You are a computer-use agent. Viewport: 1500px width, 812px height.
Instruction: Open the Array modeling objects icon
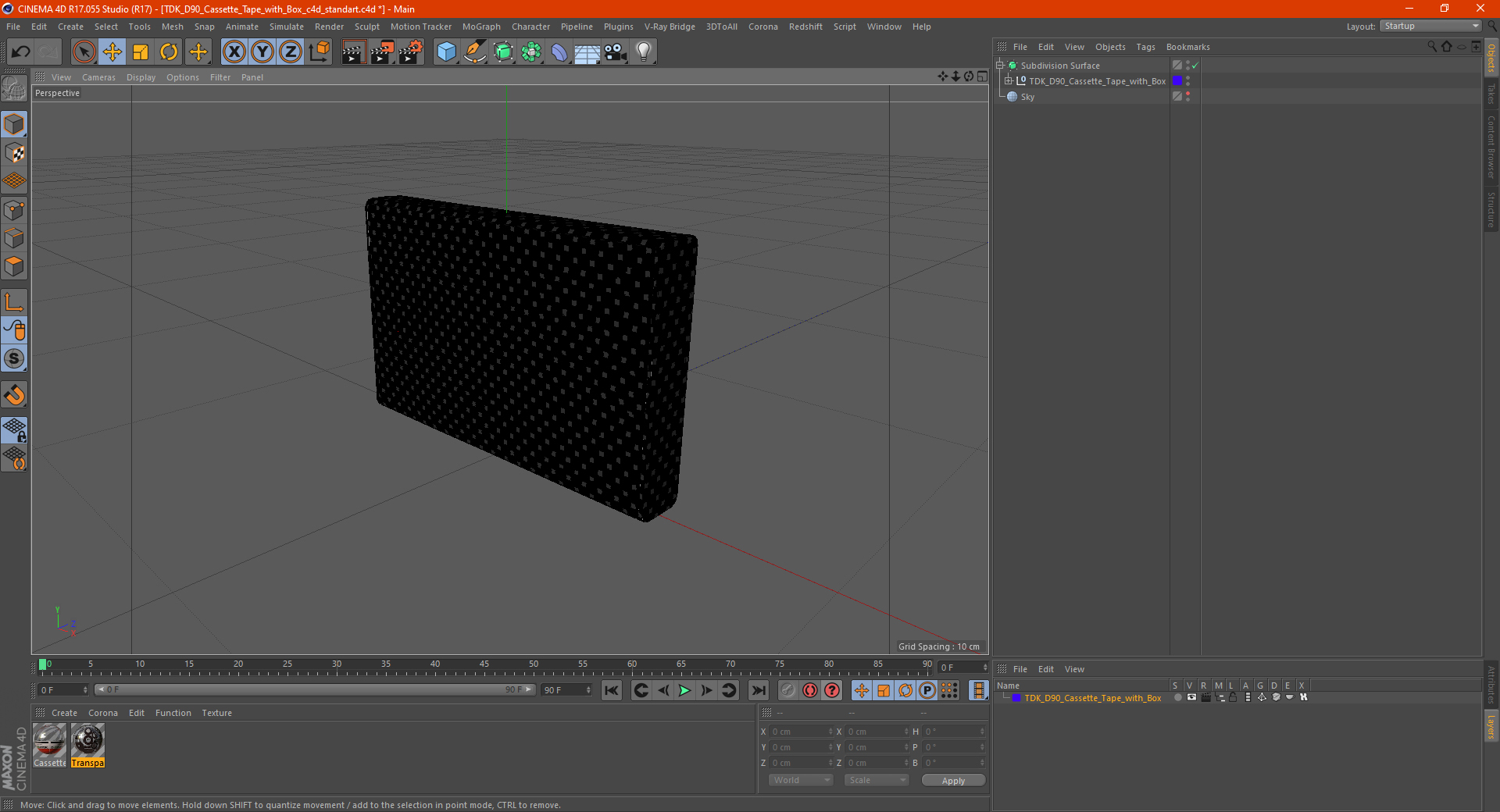coord(531,52)
